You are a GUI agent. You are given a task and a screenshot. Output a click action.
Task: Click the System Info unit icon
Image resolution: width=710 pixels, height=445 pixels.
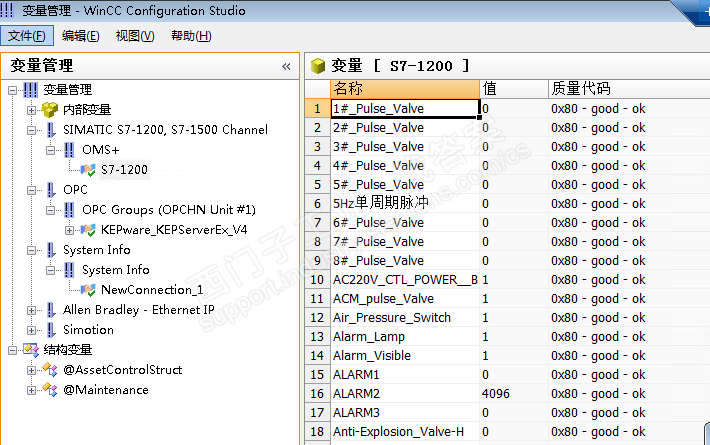pyautogui.click(x=69, y=270)
